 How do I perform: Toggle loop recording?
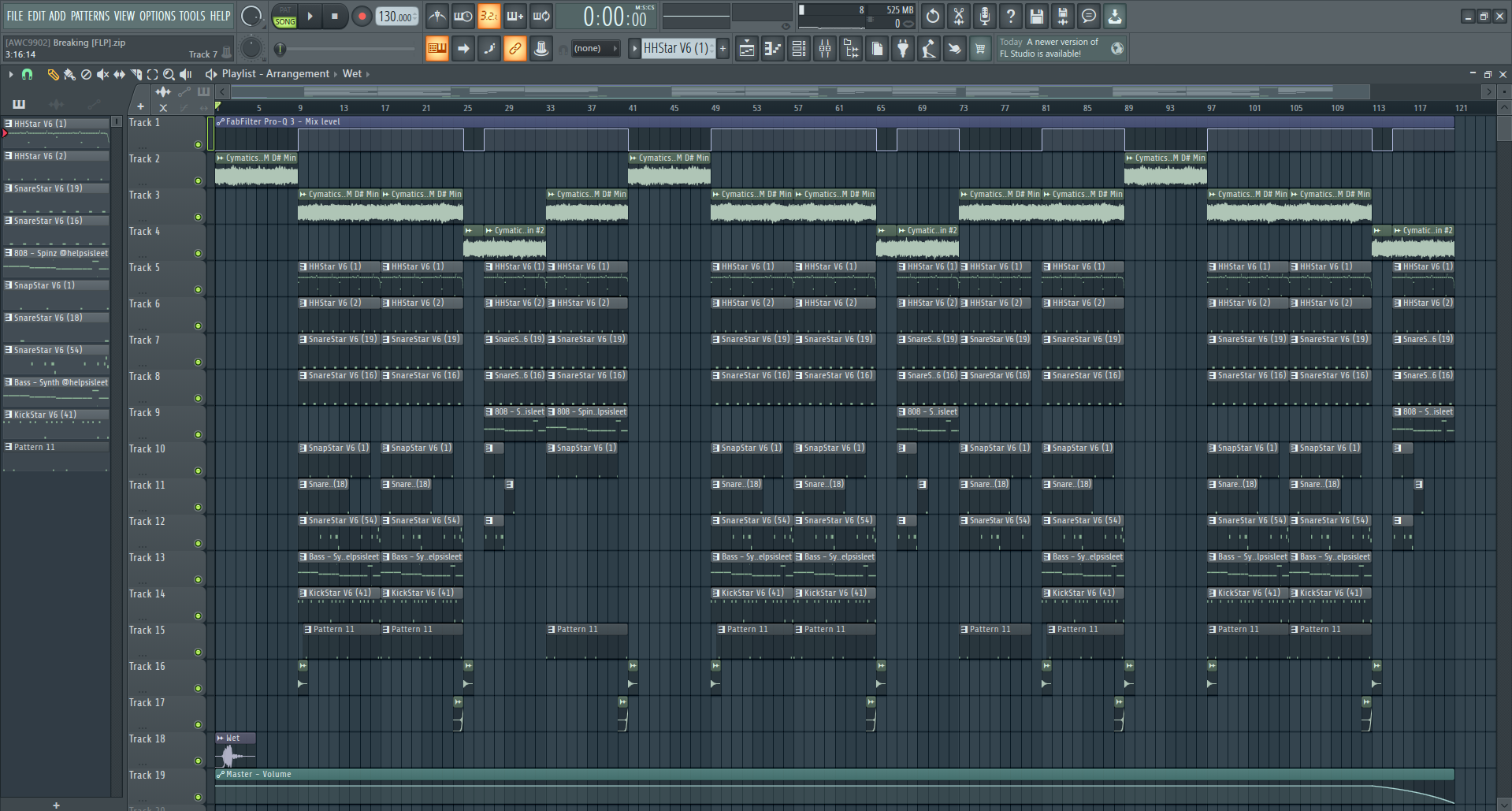coord(541,16)
